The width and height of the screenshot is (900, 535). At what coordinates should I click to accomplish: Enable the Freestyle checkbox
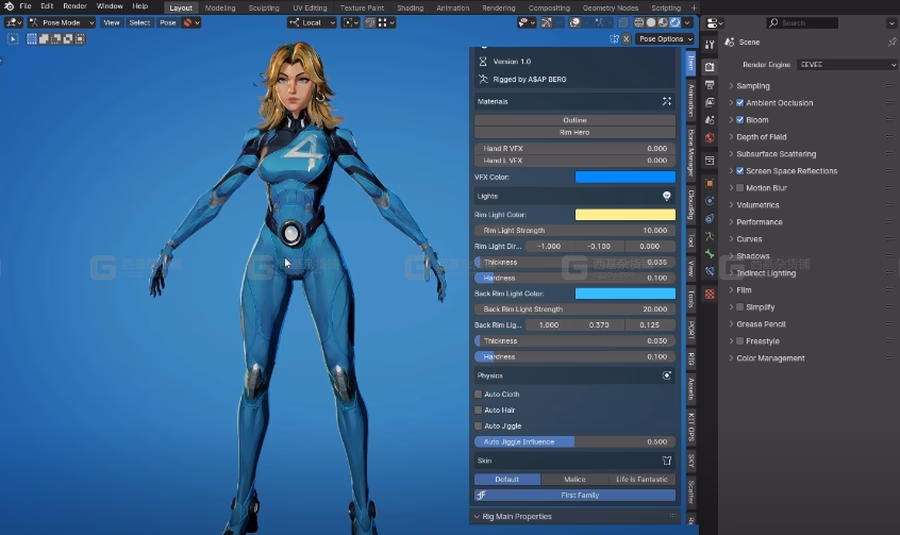pyautogui.click(x=740, y=341)
